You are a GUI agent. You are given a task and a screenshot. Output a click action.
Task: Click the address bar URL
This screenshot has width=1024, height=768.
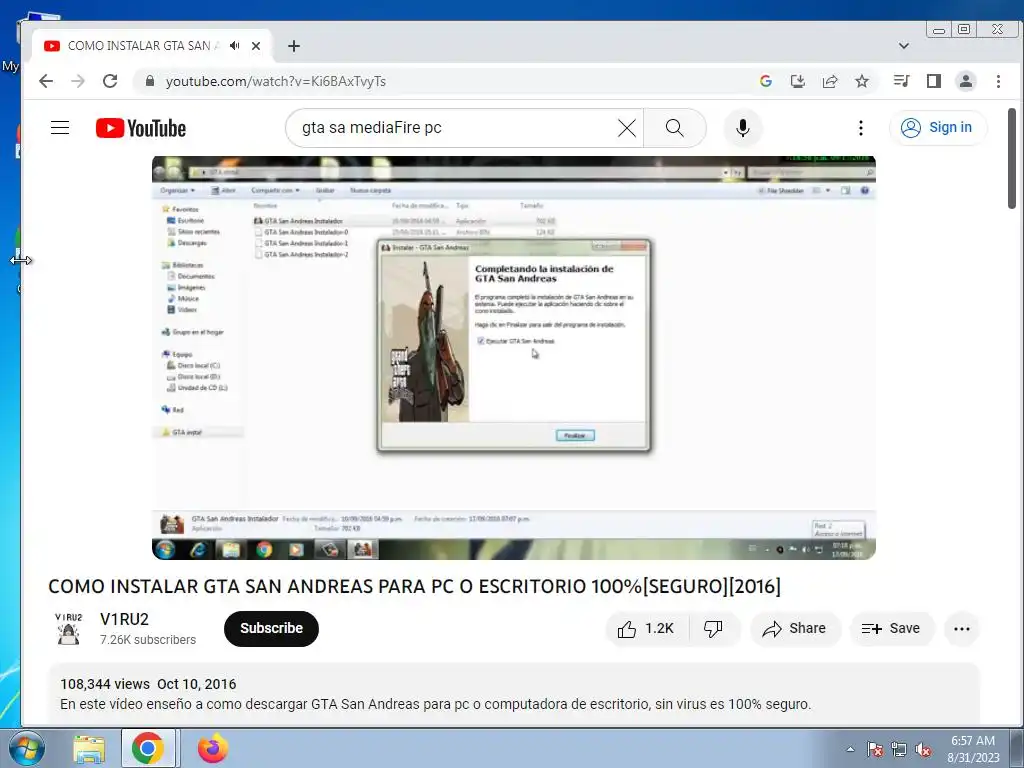(276, 81)
